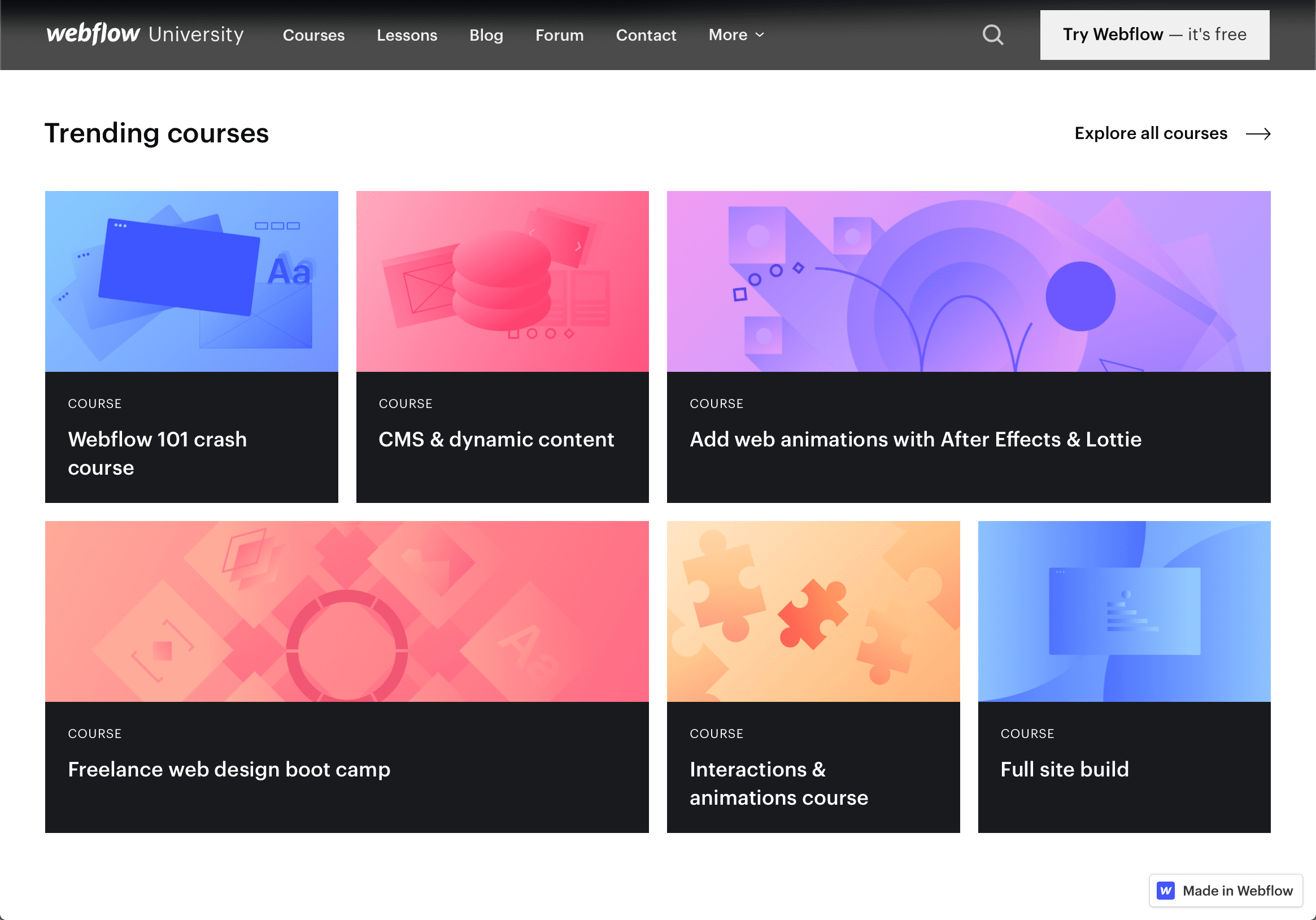The width and height of the screenshot is (1316, 920).
Task: Click the blue Webflow 101 course thumbnail
Action: click(x=191, y=281)
